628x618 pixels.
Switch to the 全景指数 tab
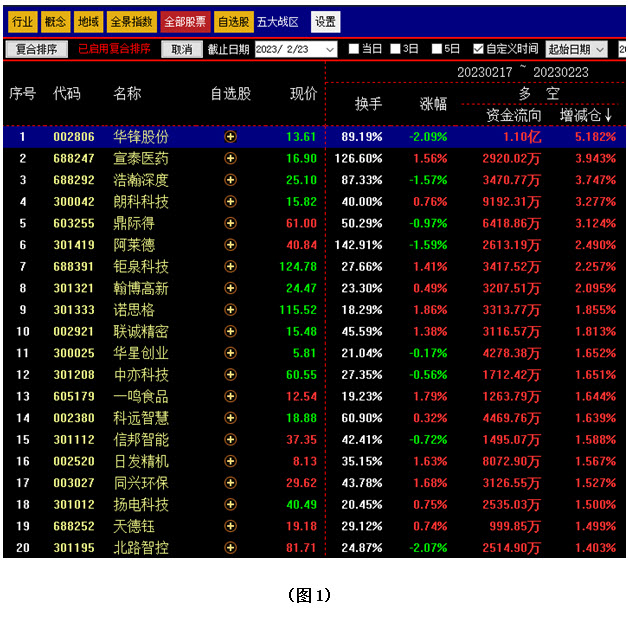coord(131,22)
